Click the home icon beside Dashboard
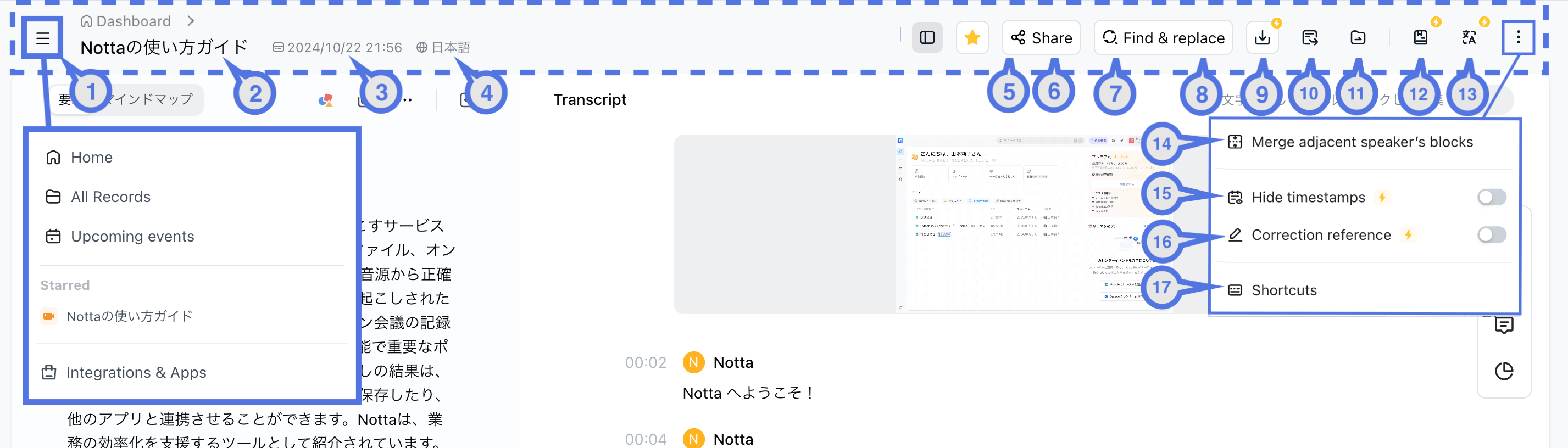This screenshot has width=1568, height=448. coord(86,21)
